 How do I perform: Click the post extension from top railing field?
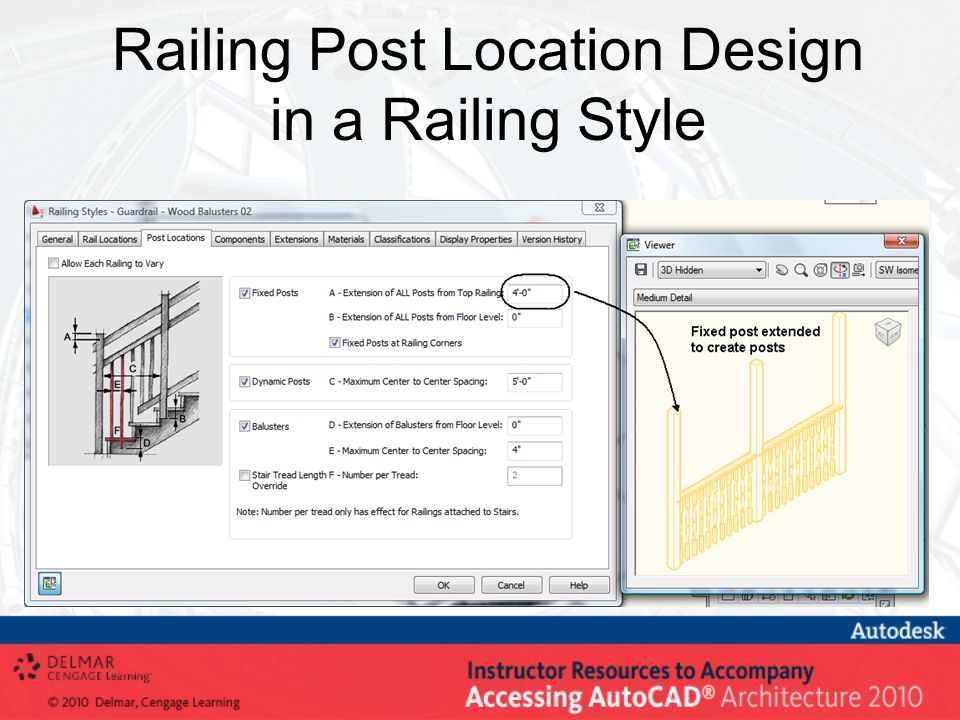(x=534, y=293)
